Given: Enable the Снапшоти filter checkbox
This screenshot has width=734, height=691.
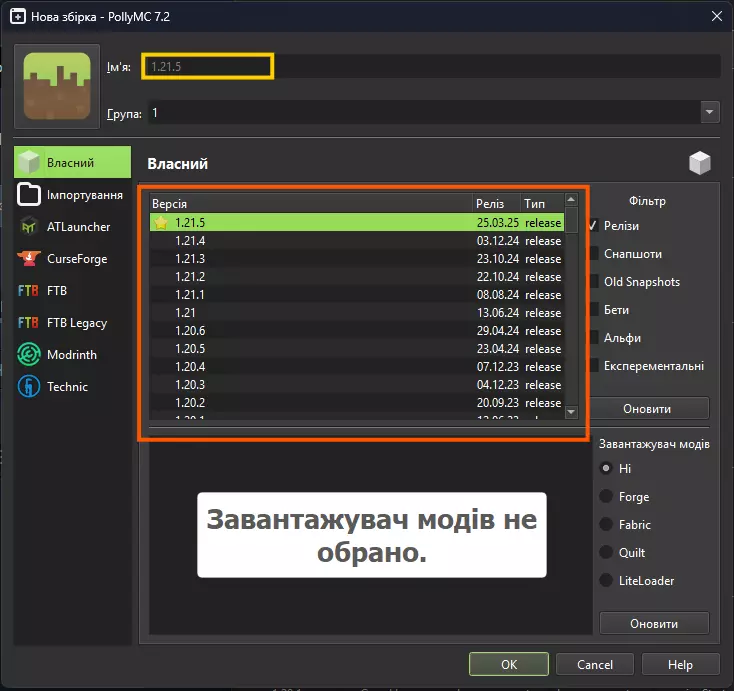Looking at the screenshot, I should 594,254.
